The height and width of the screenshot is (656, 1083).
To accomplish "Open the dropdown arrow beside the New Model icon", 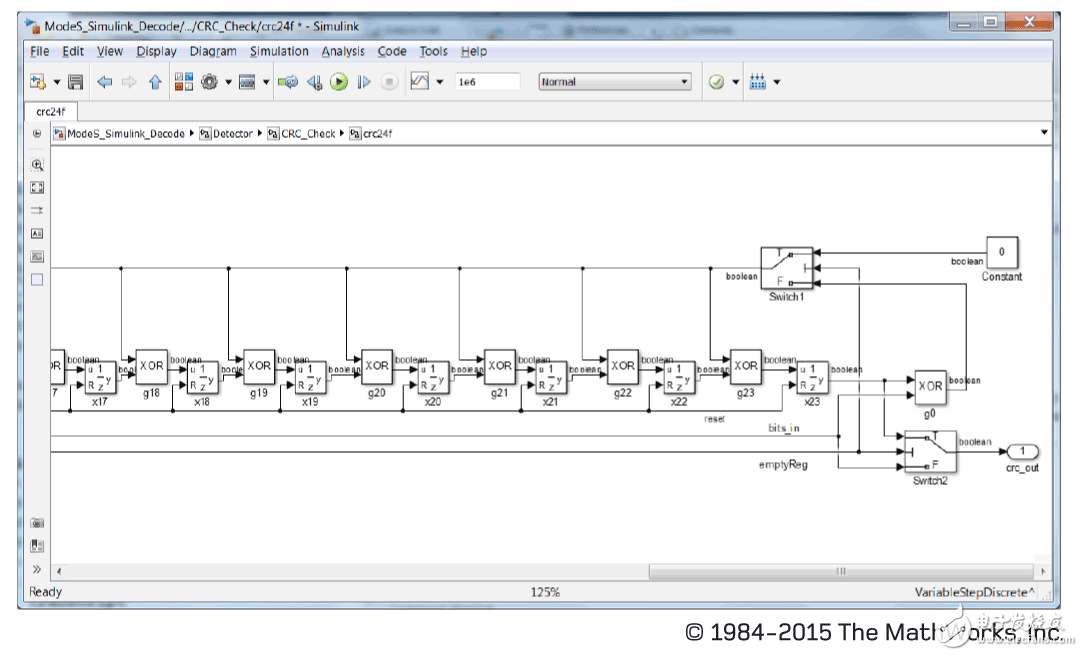I will tap(57, 83).
